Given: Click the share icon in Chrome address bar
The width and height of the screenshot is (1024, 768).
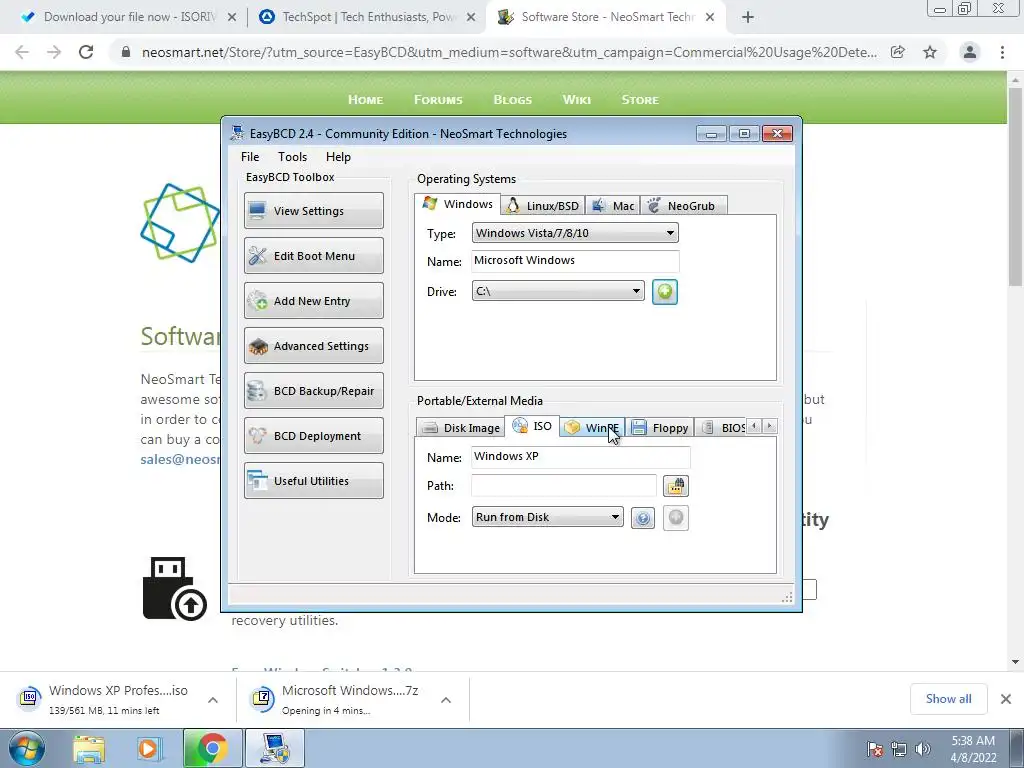Looking at the screenshot, I should coord(898,52).
